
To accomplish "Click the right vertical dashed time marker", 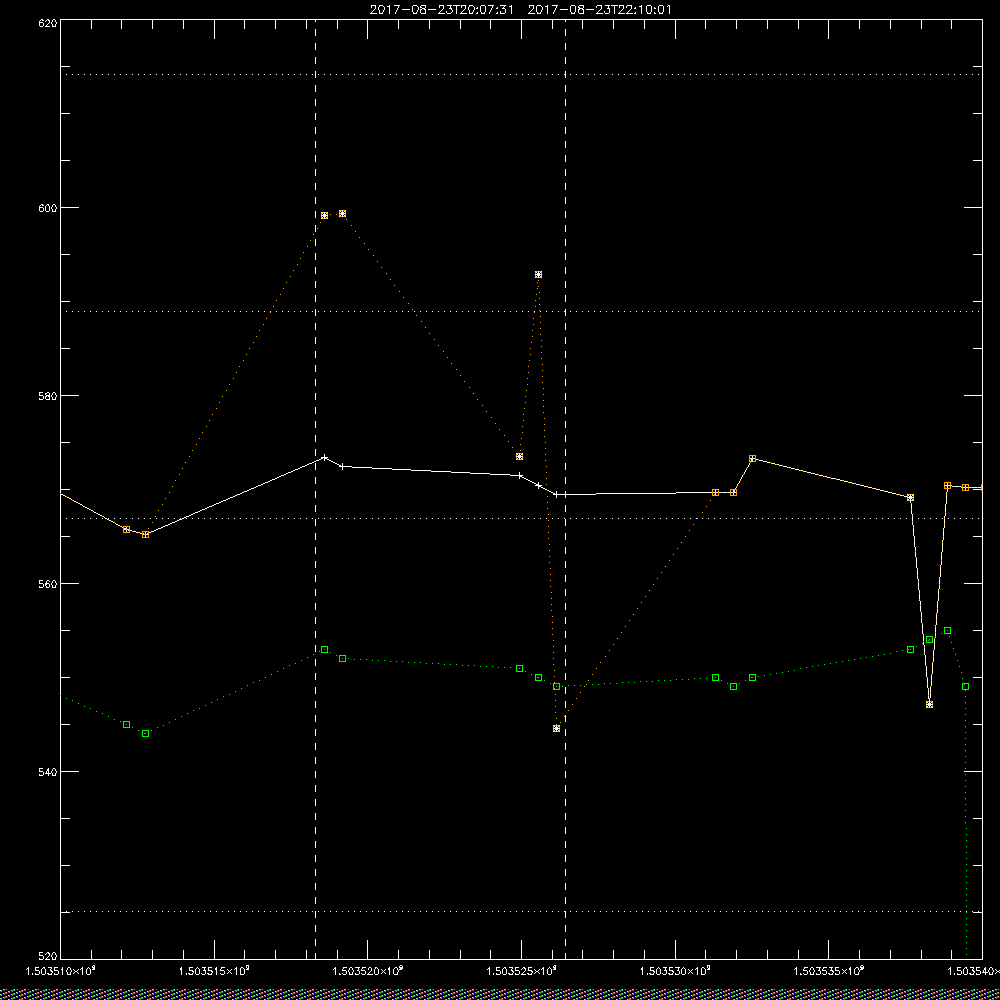I will pyautogui.click(x=566, y=489).
